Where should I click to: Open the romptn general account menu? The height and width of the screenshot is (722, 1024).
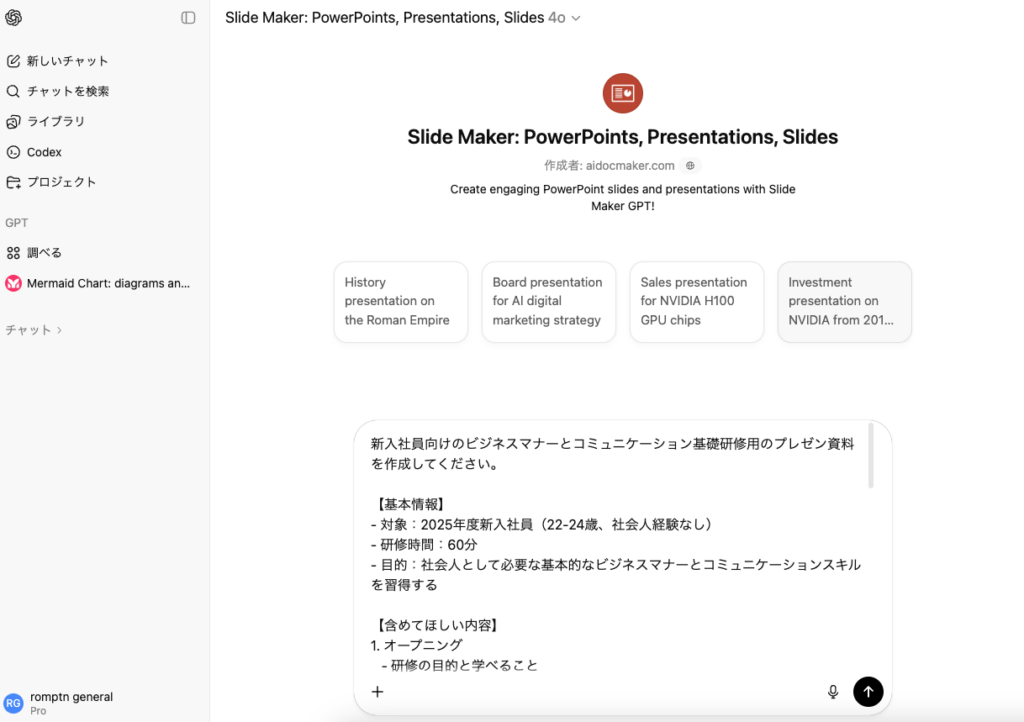click(x=70, y=703)
